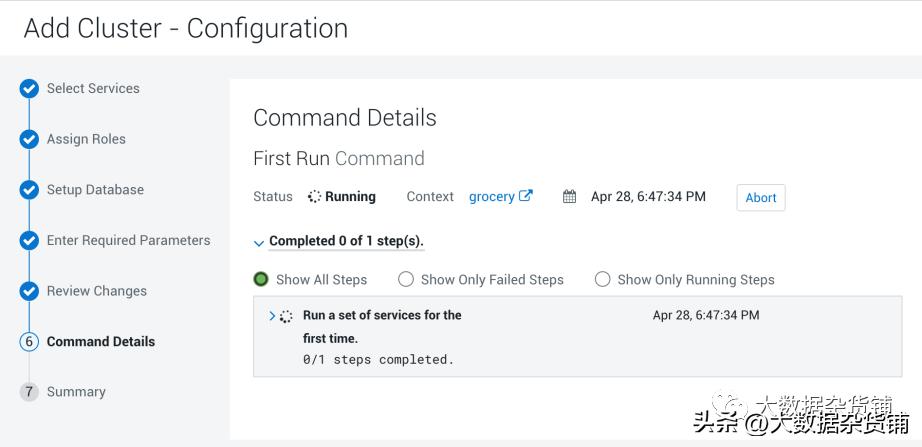Click the Assign Roles checkmark icon
This screenshot has height=447, width=922.
coord(29,140)
